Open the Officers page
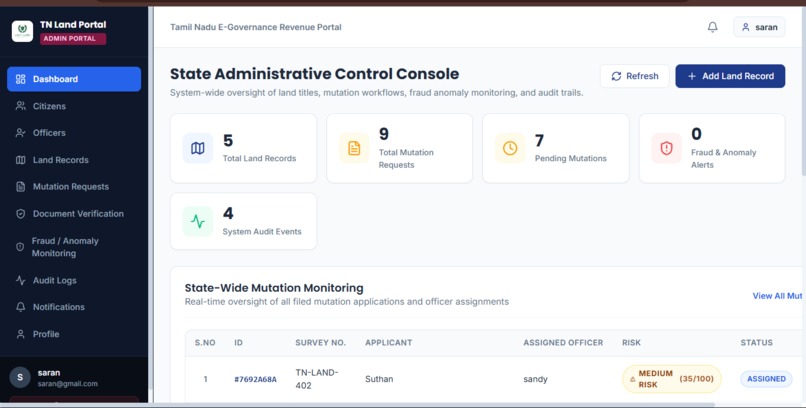Image resolution: width=806 pixels, height=408 pixels. click(x=74, y=133)
